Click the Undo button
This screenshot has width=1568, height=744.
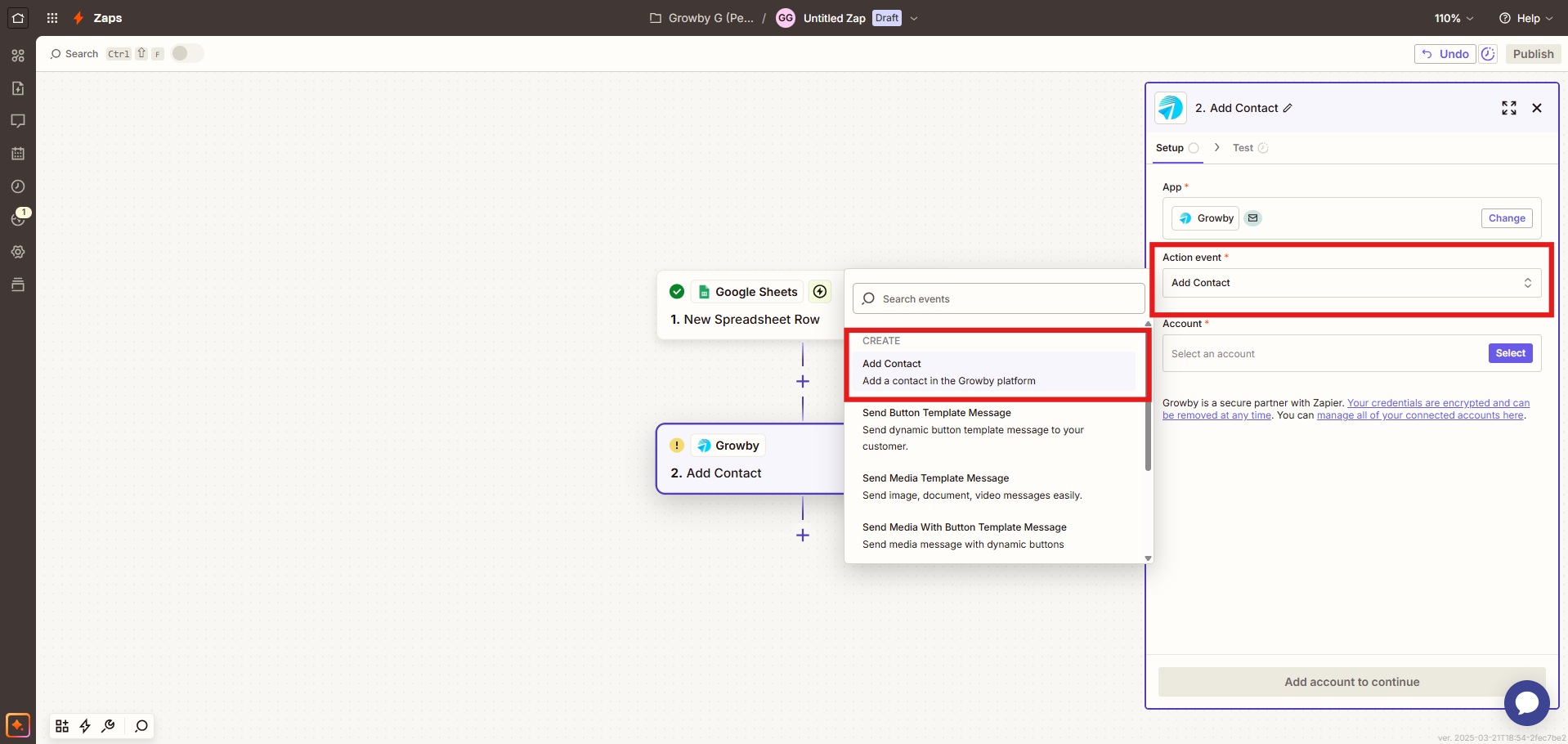pos(1445,54)
